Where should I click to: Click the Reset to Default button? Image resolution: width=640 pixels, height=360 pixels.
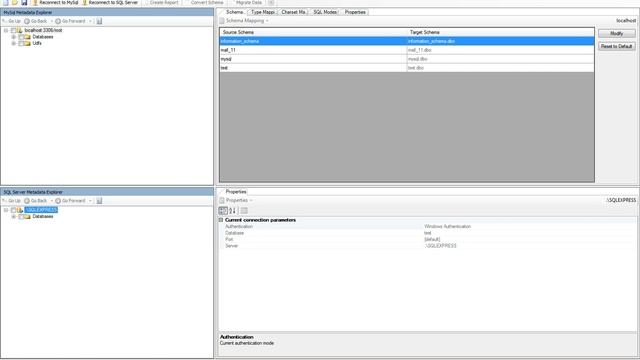click(616, 46)
